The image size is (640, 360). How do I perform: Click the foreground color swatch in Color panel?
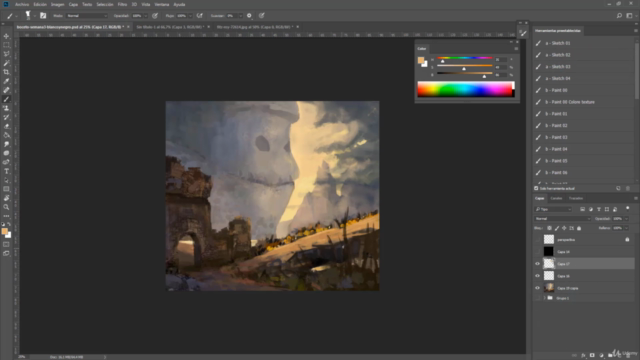pos(421,60)
